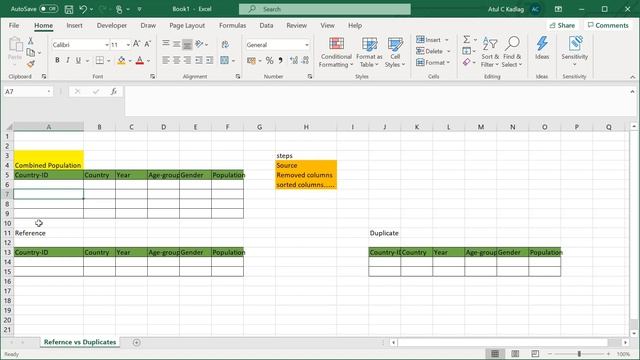Switch to Page Layout tab
This screenshot has height=360, width=640.
pyautogui.click(x=187, y=25)
